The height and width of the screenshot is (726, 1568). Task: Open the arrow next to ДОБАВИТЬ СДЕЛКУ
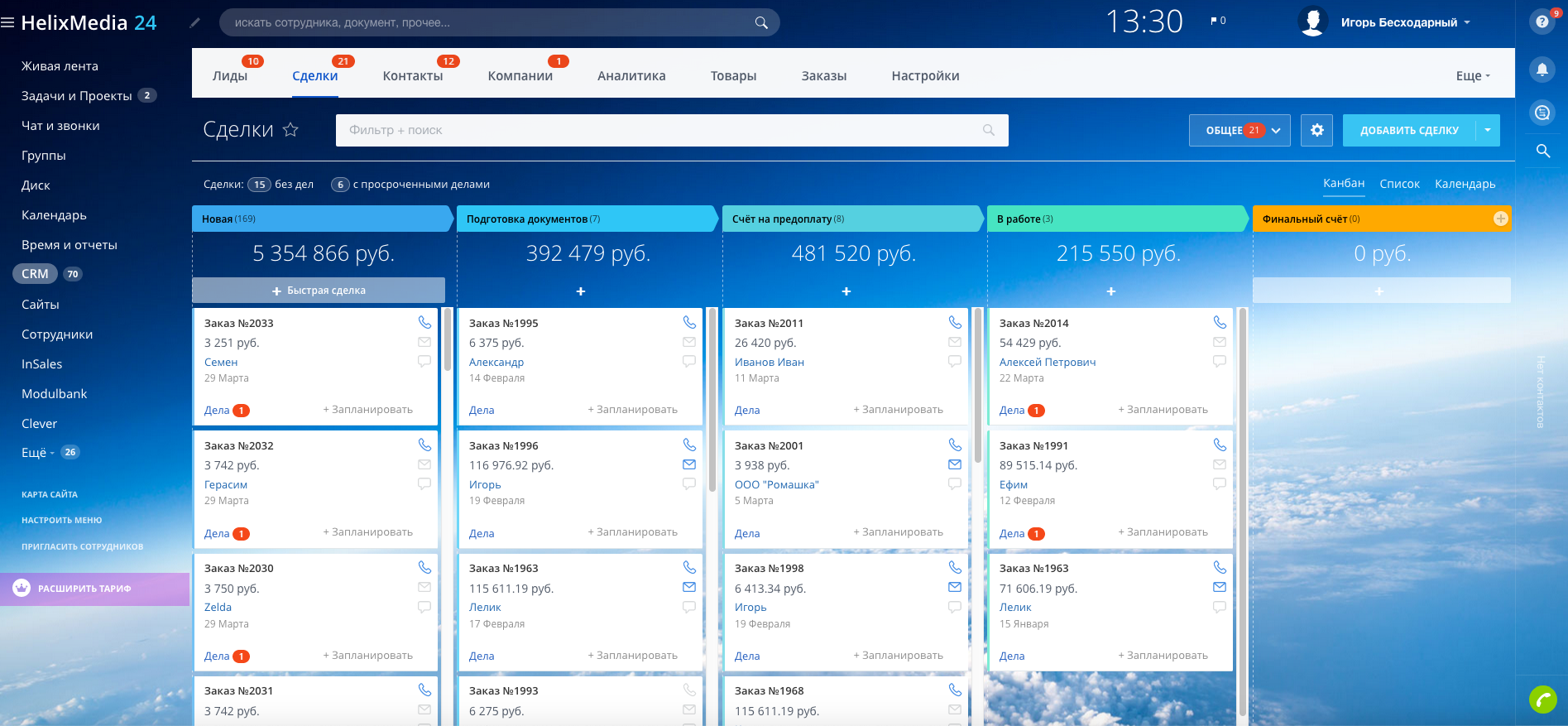[1488, 130]
